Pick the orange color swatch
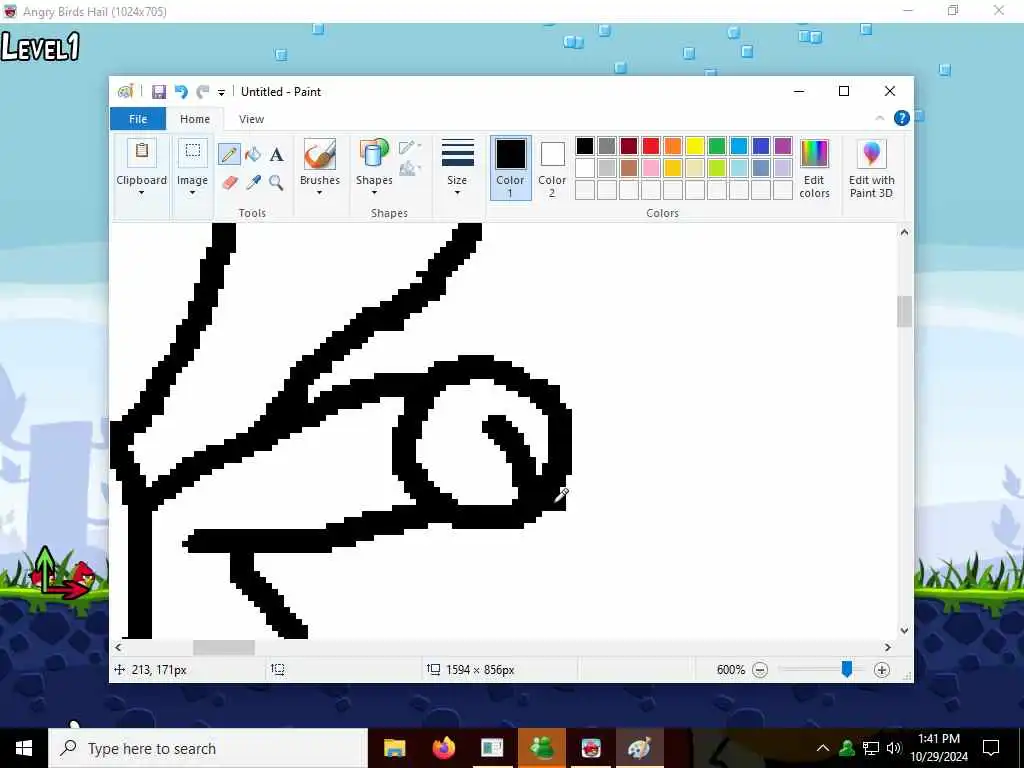This screenshot has width=1024, height=768. point(673,146)
